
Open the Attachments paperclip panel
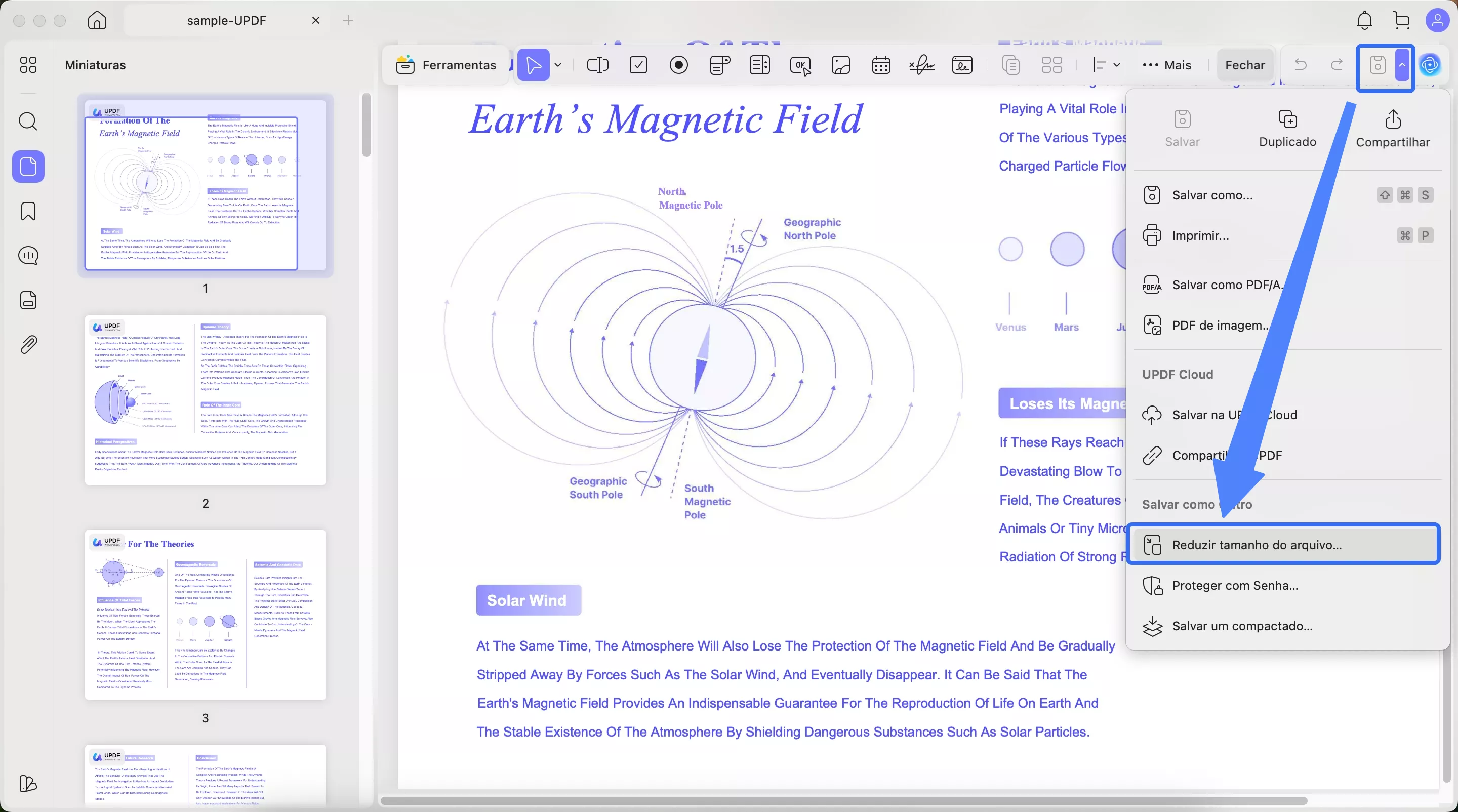(28, 344)
